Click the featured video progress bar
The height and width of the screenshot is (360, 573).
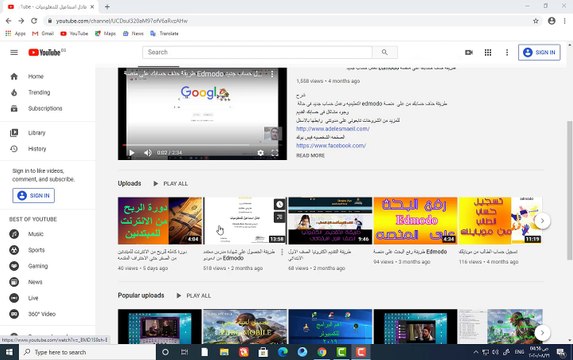202,145
